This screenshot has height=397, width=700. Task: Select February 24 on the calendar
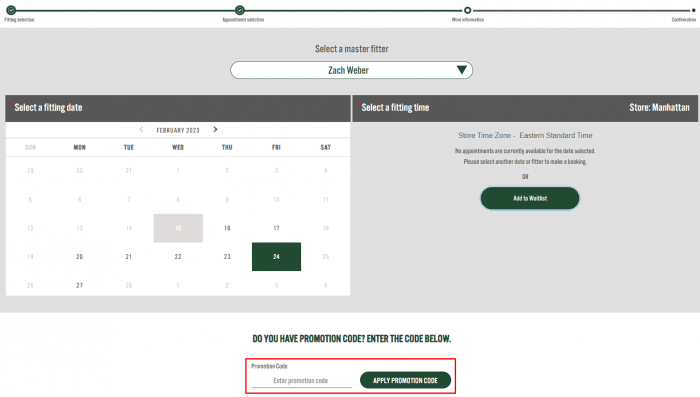(x=276, y=257)
